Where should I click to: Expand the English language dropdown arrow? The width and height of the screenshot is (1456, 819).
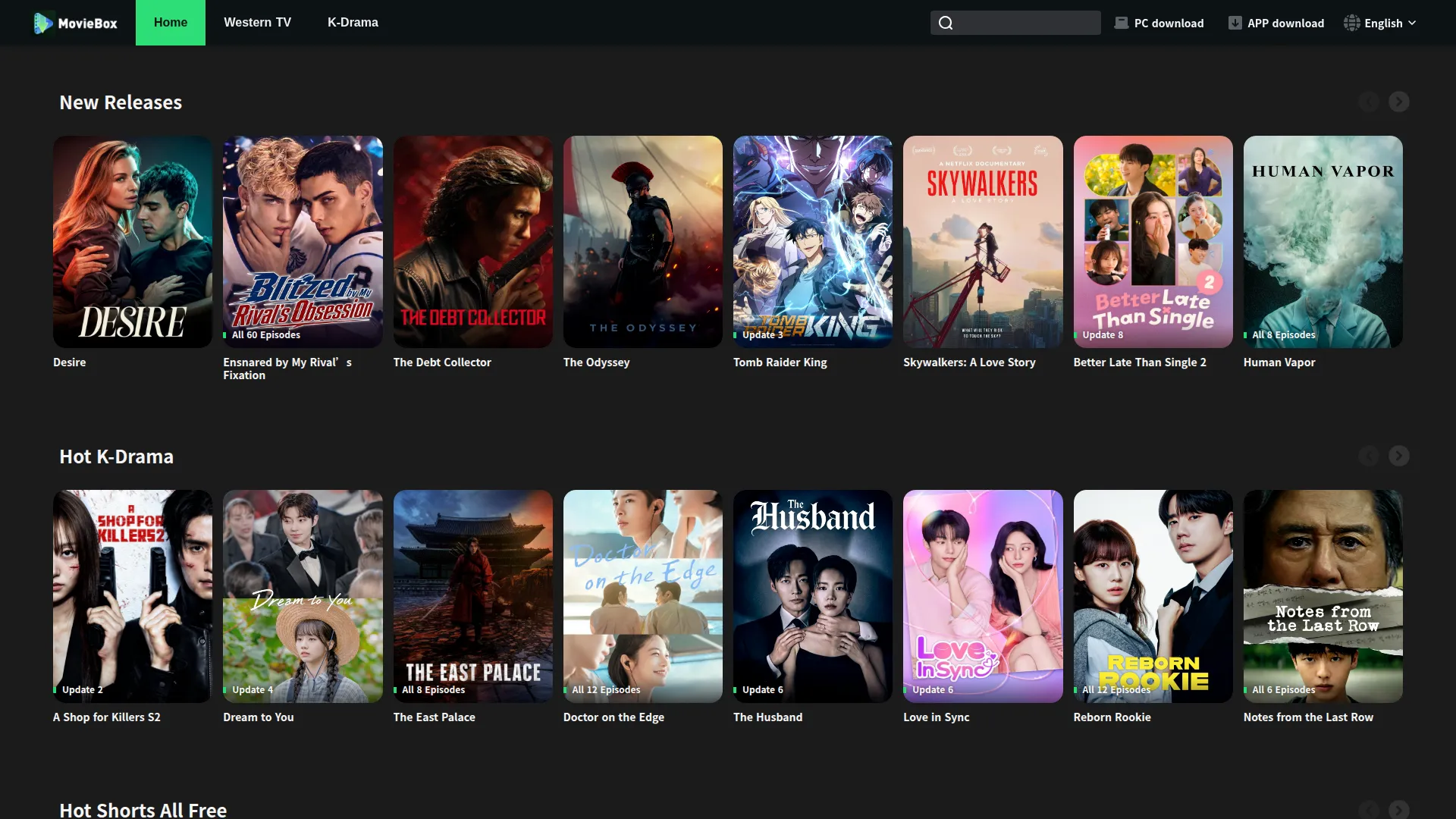click(x=1412, y=23)
